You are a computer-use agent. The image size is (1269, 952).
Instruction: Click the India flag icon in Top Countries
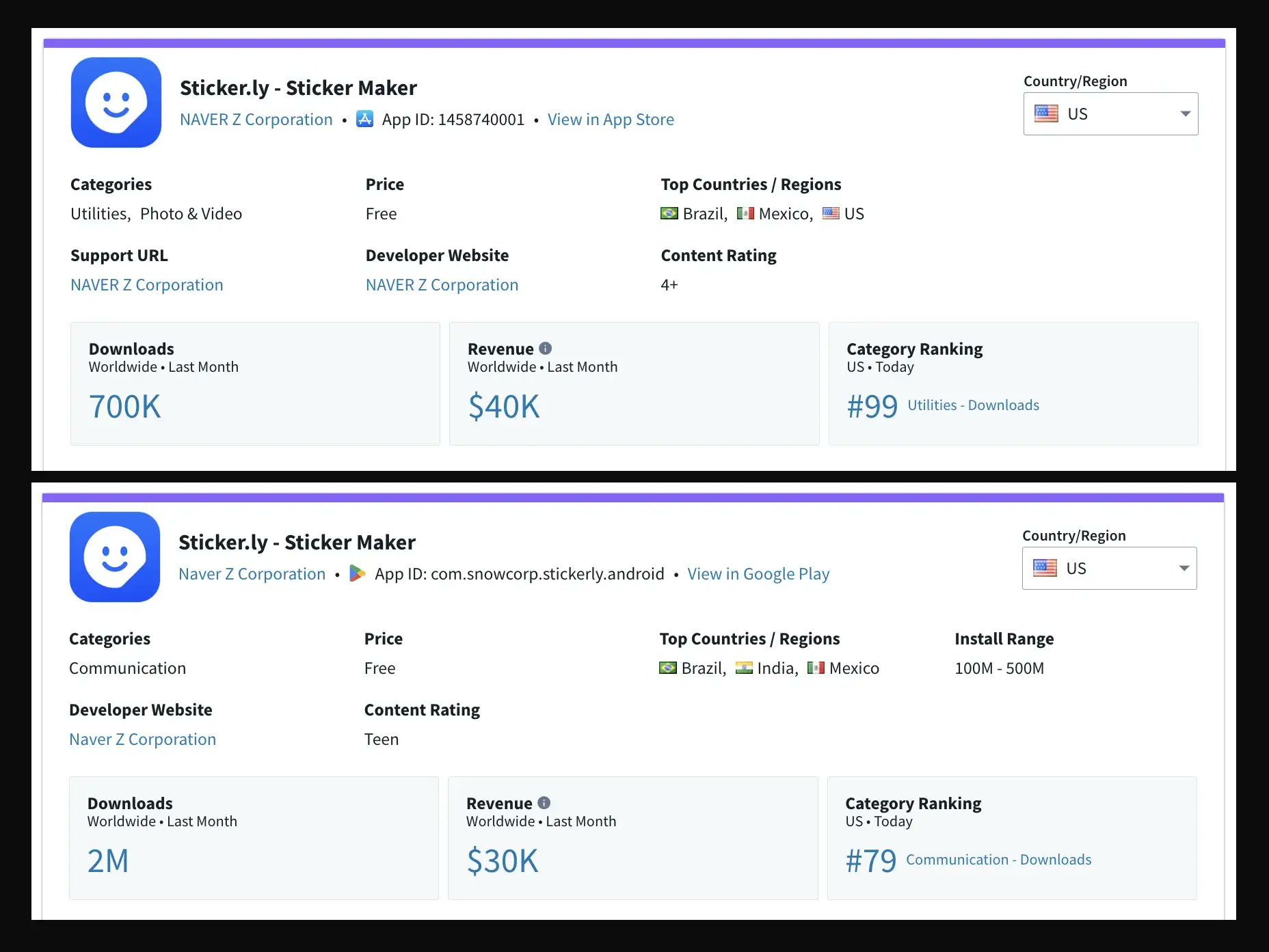point(744,668)
